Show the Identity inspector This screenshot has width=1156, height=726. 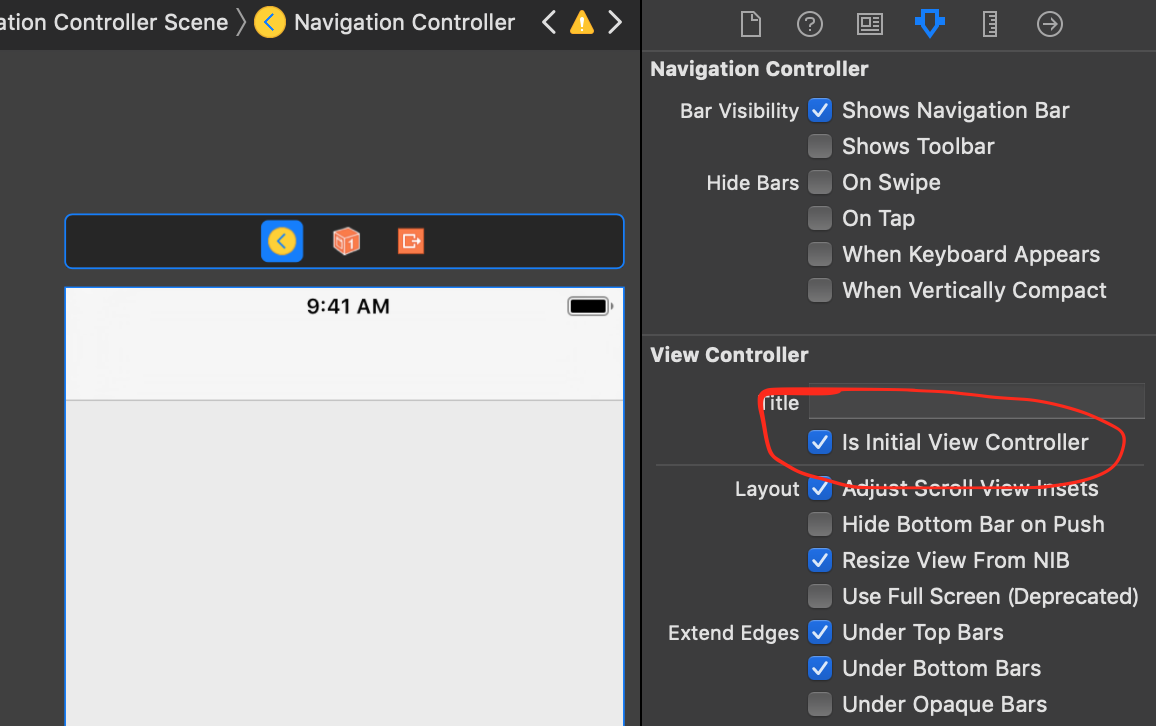pyautogui.click(x=870, y=24)
